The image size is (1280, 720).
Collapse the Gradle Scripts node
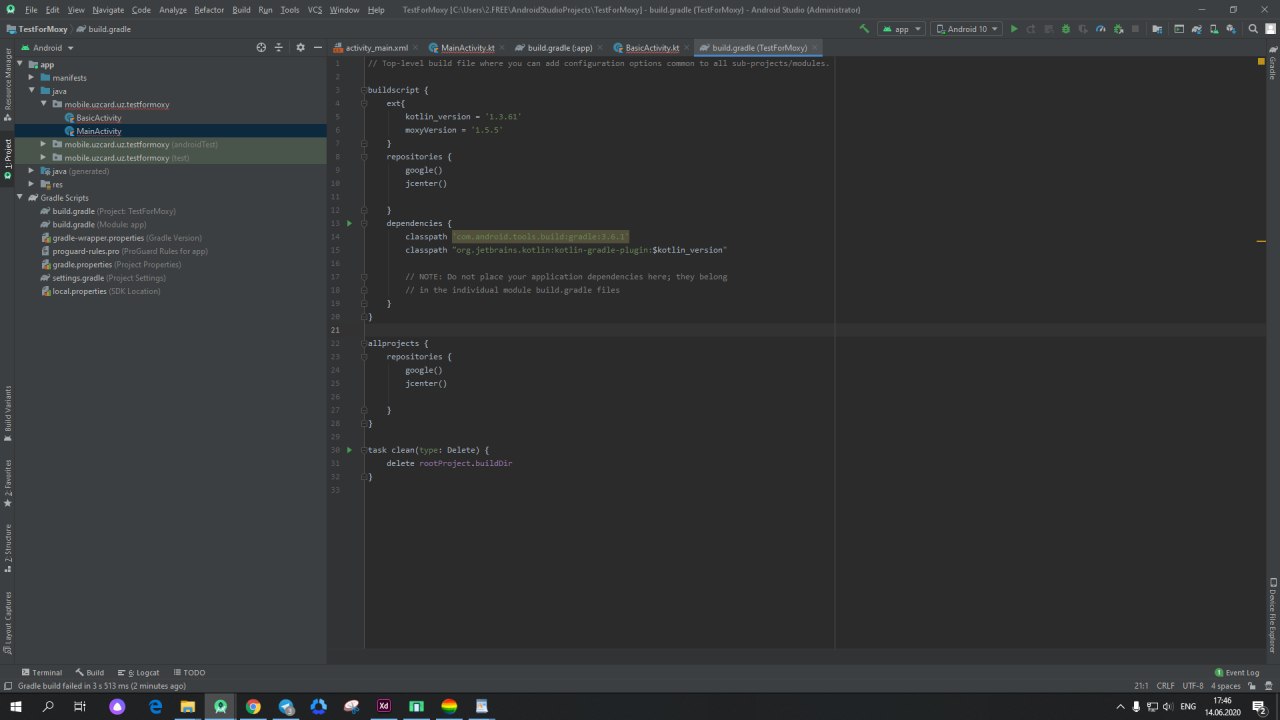[x=20, y=197]
